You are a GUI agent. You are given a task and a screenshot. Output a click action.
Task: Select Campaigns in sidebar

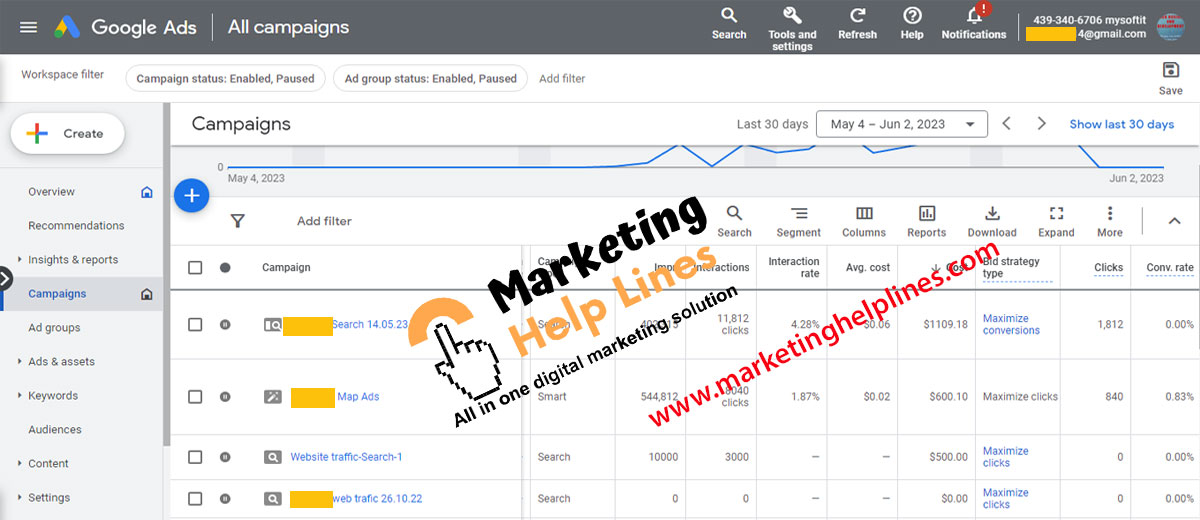click(x=57, y=294)
